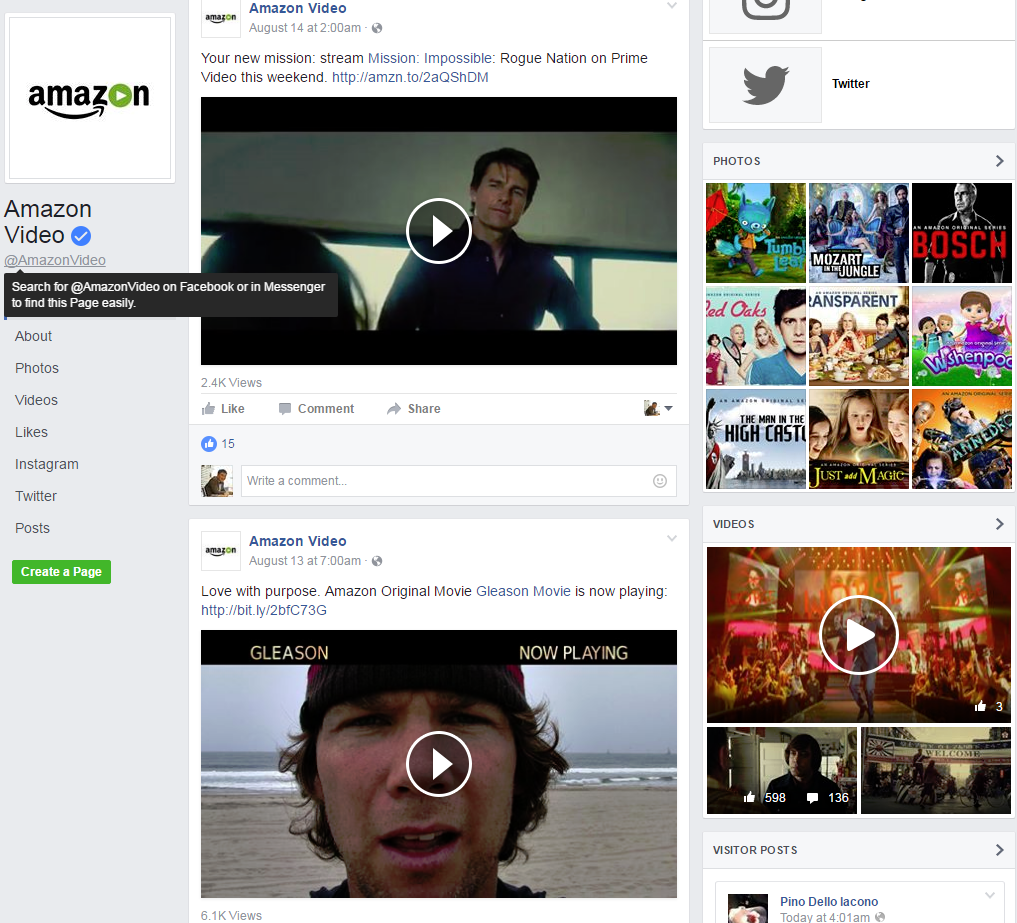Open Twitter in the left navigation
The height and width of the screenshot is (923, 1017).
coord(36,496)
